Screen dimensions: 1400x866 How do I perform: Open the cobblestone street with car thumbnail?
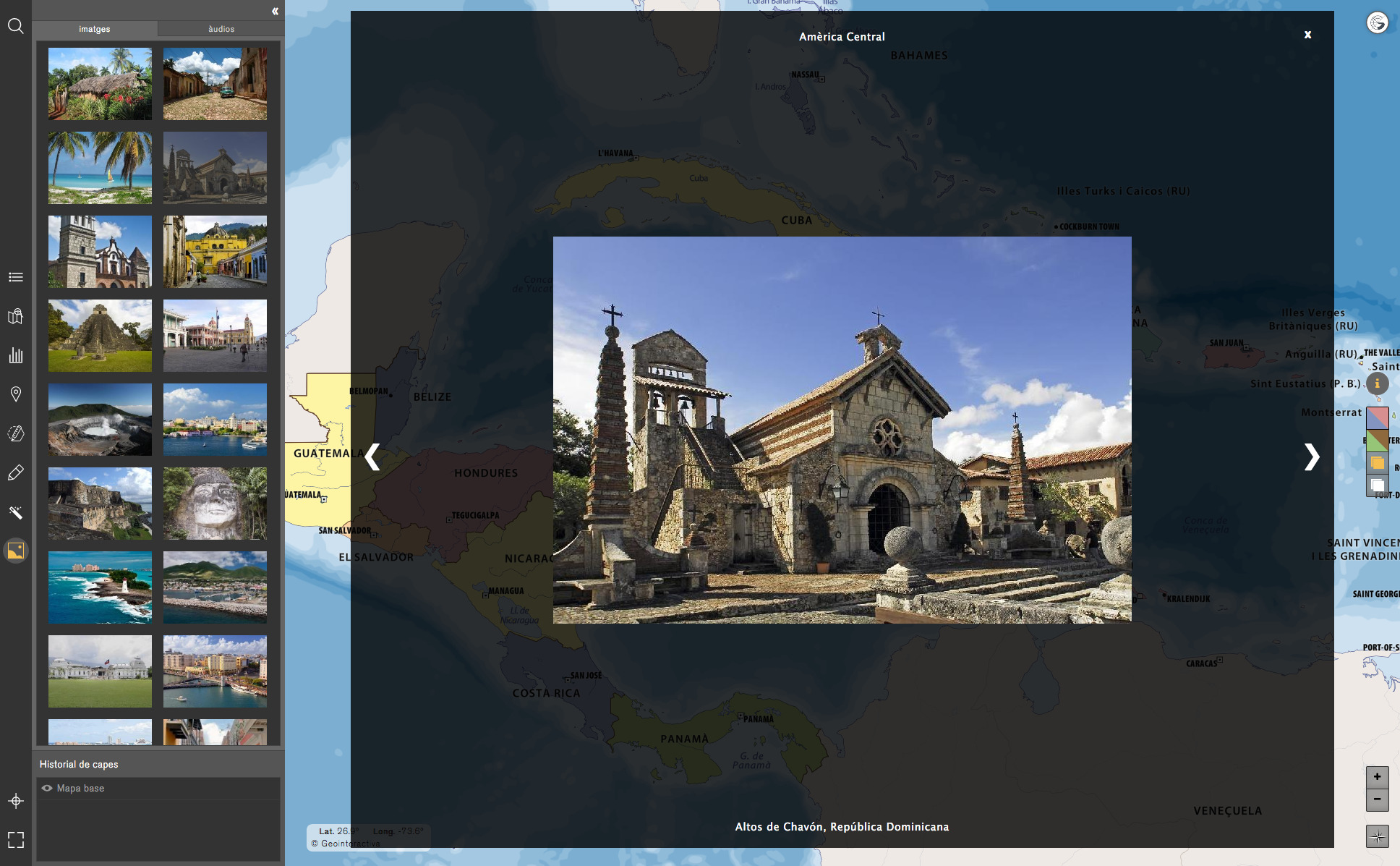215,84
